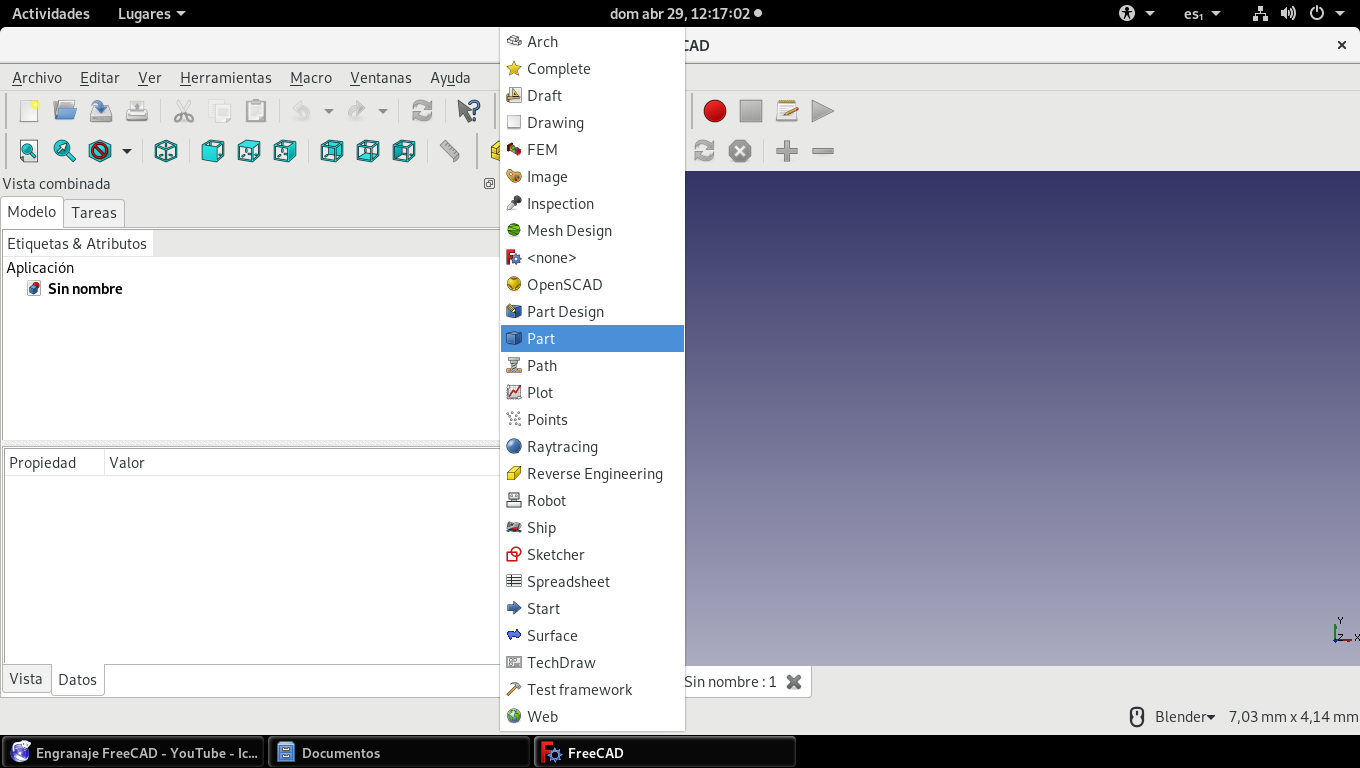Viewport: 1360px width, 768px height.
Task: Switch to the front view cube
Action: tap(213, 151)
